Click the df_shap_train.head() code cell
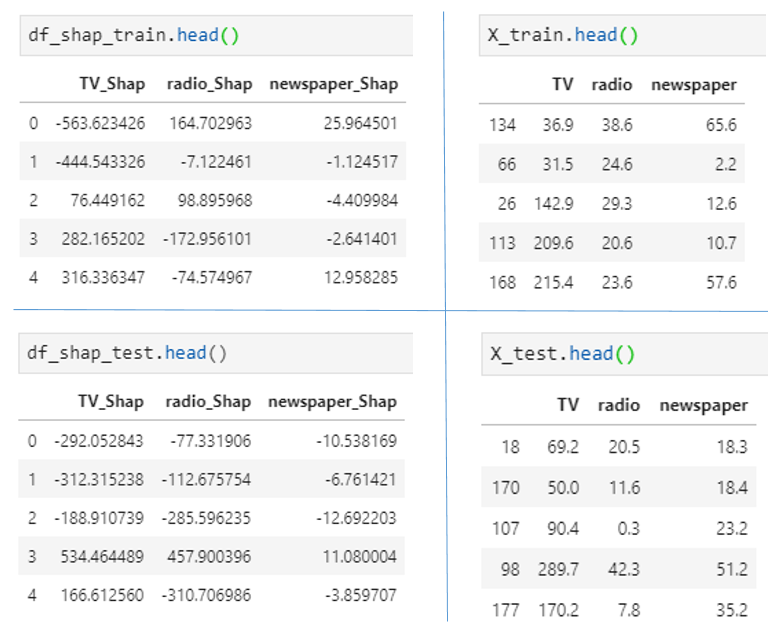 pyautogui.click(x=214, y=36)
